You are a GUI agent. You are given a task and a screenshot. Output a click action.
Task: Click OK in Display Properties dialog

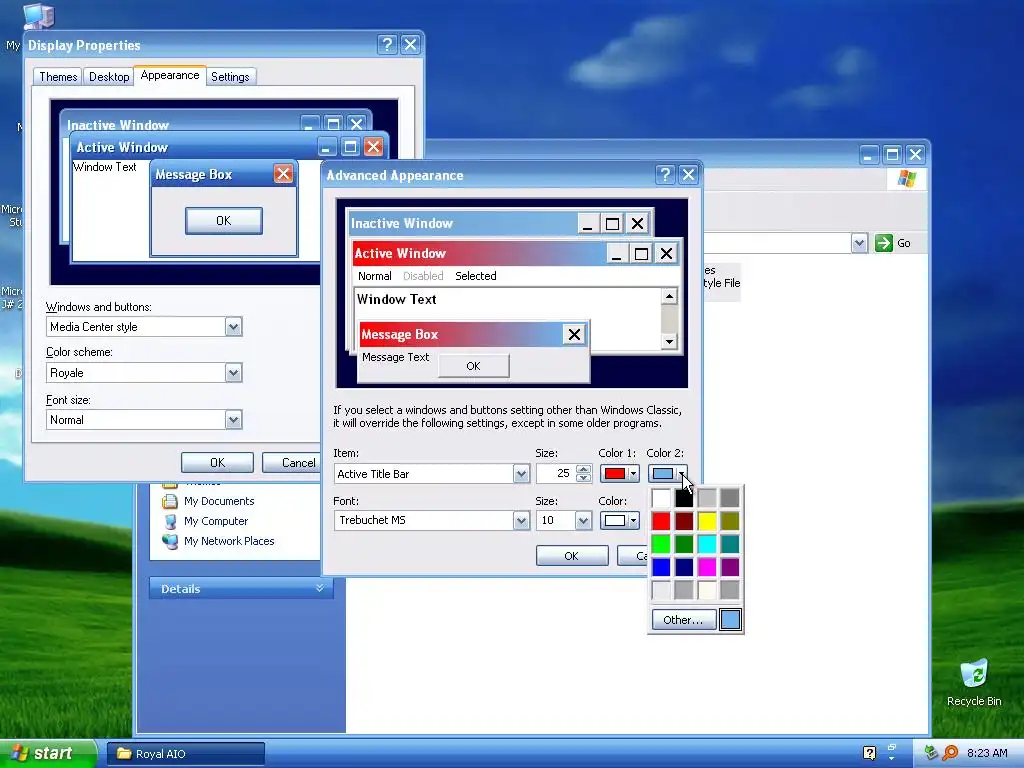[x=217, y=463]
